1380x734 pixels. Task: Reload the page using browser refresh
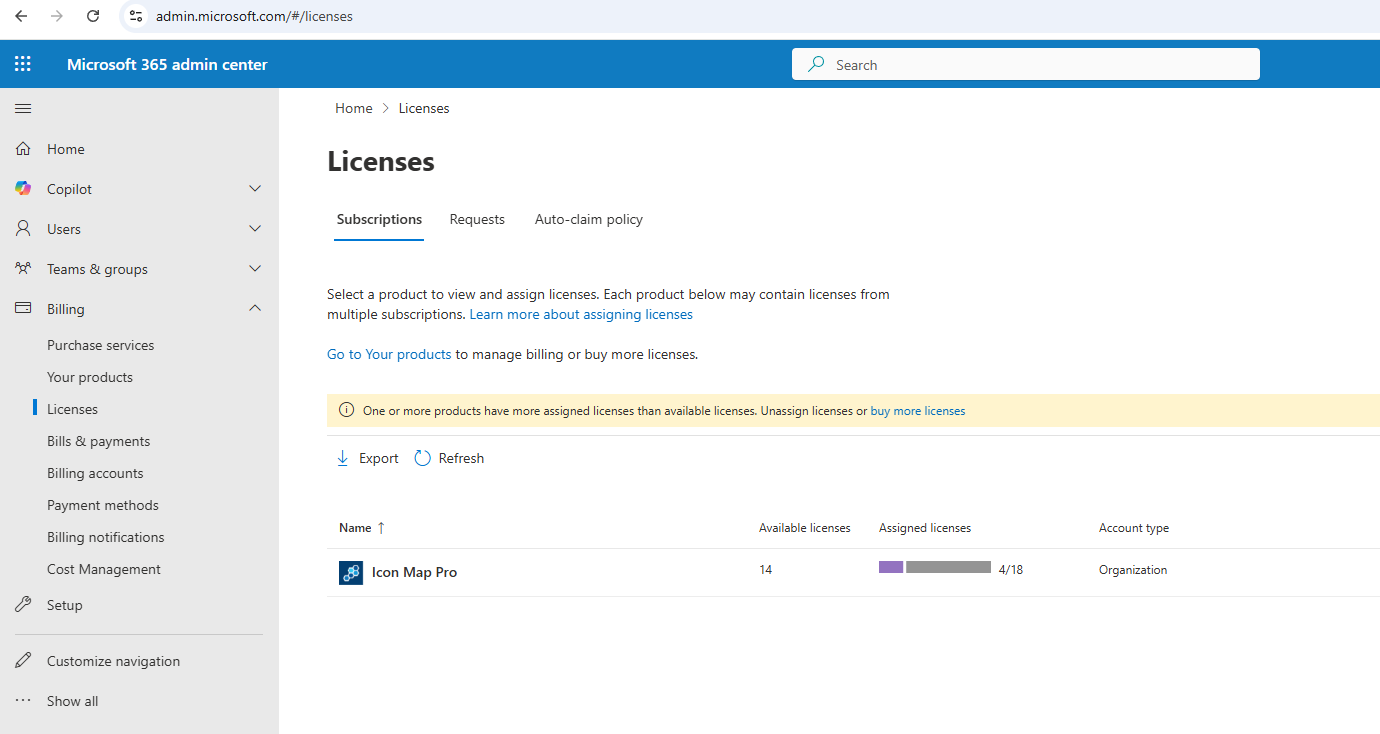coord(93,16)
